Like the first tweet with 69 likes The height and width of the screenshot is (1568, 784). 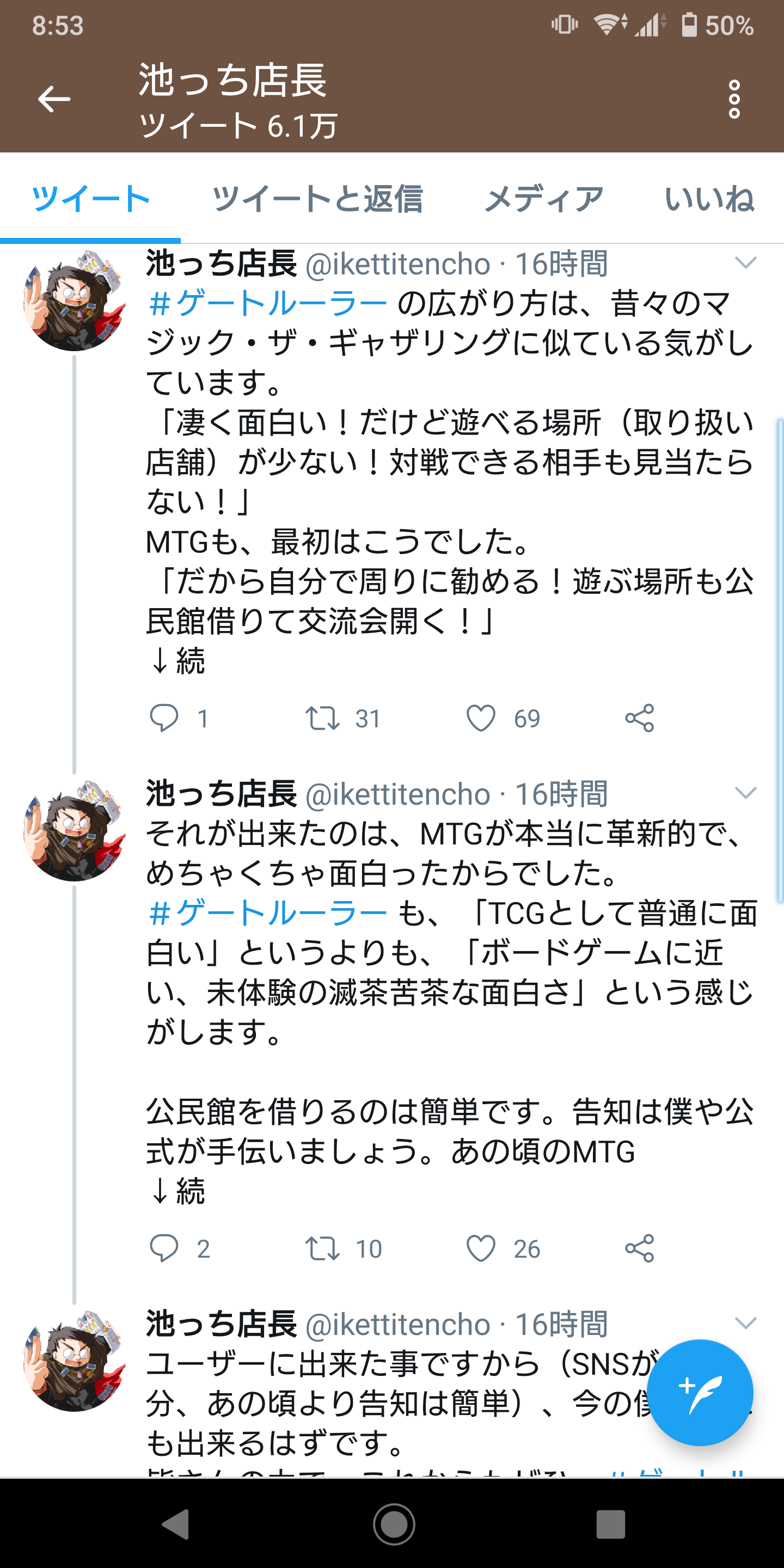pos(481,718)
